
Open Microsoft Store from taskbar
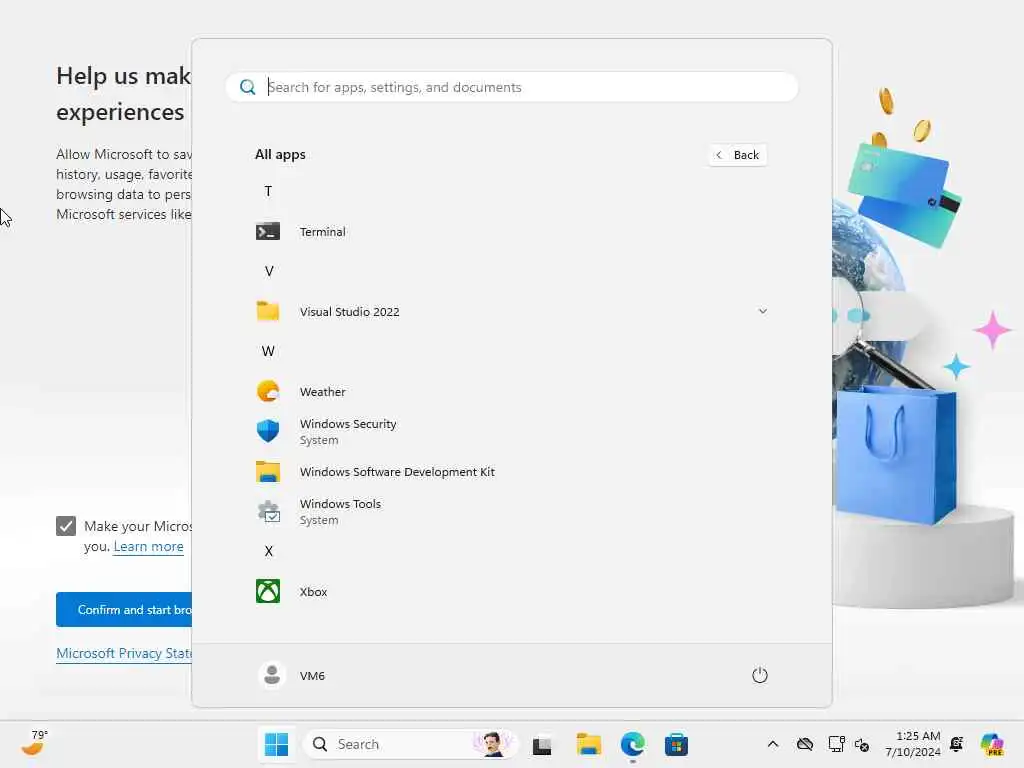[676, 744]
